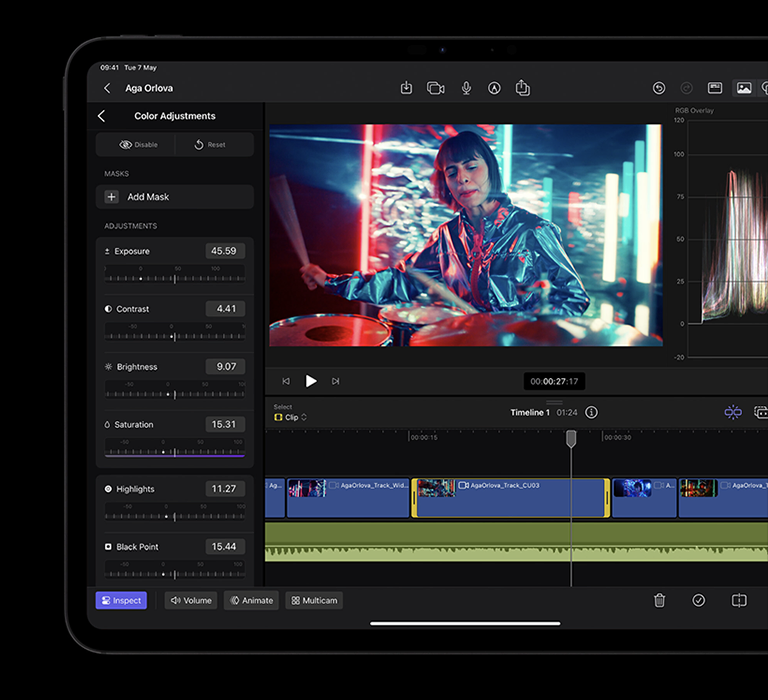Start voiceover with the microphone icon
768x700 pixels.
pyautogui.click(x=466, y=88)
